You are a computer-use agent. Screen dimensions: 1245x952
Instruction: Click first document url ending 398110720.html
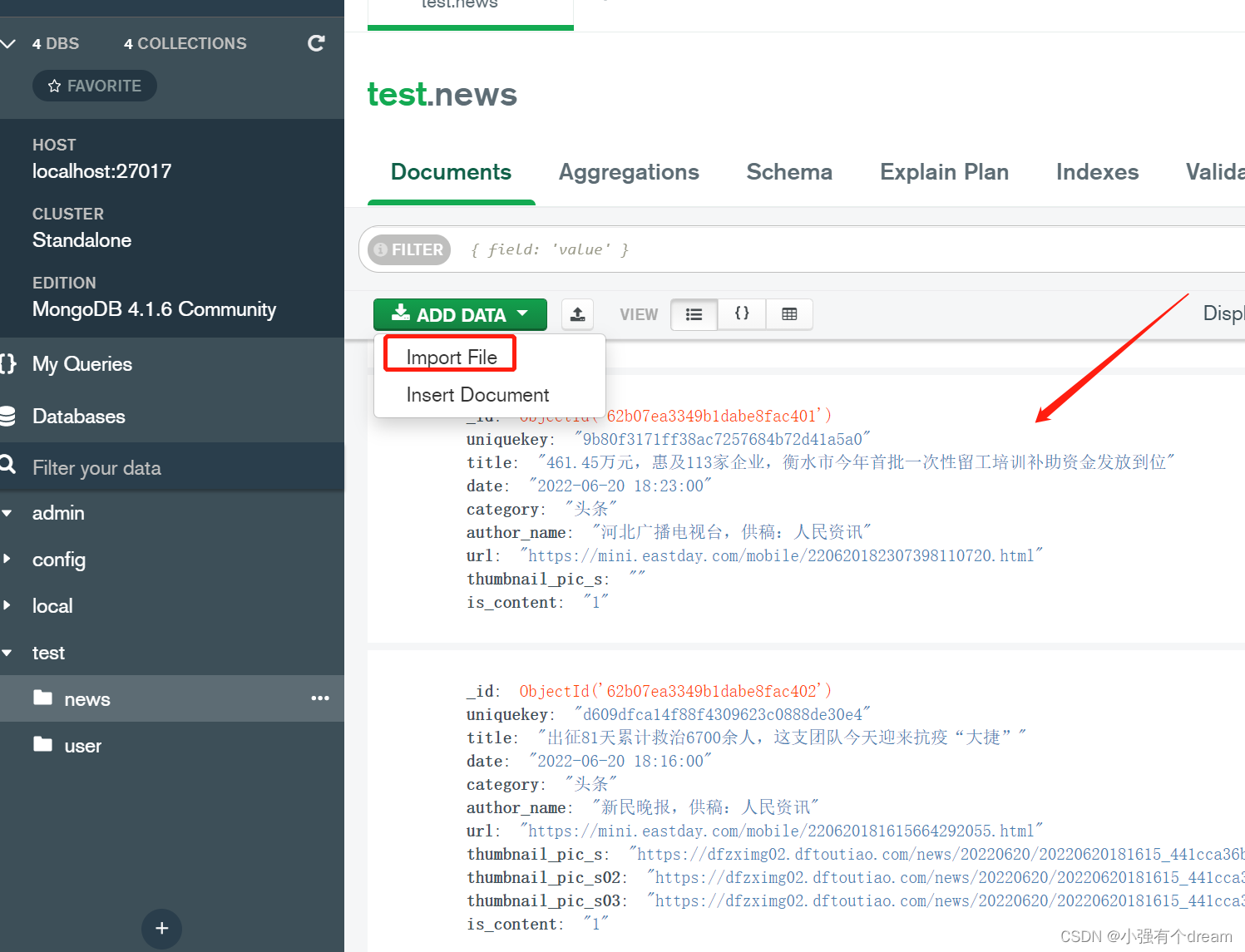pyautogui.click(x=781, y=555)
